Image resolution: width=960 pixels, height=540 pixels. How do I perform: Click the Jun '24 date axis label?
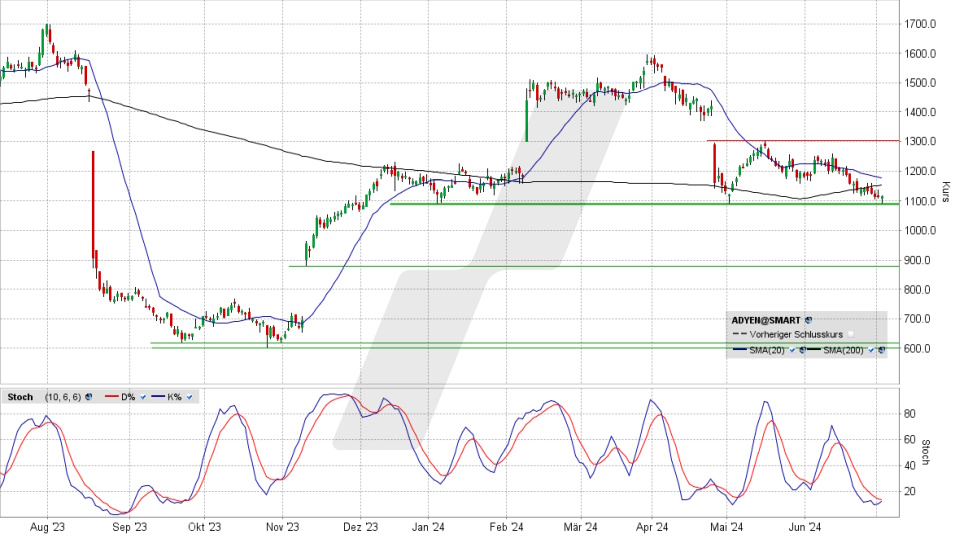pyautogui.click(x=804, y=527)
